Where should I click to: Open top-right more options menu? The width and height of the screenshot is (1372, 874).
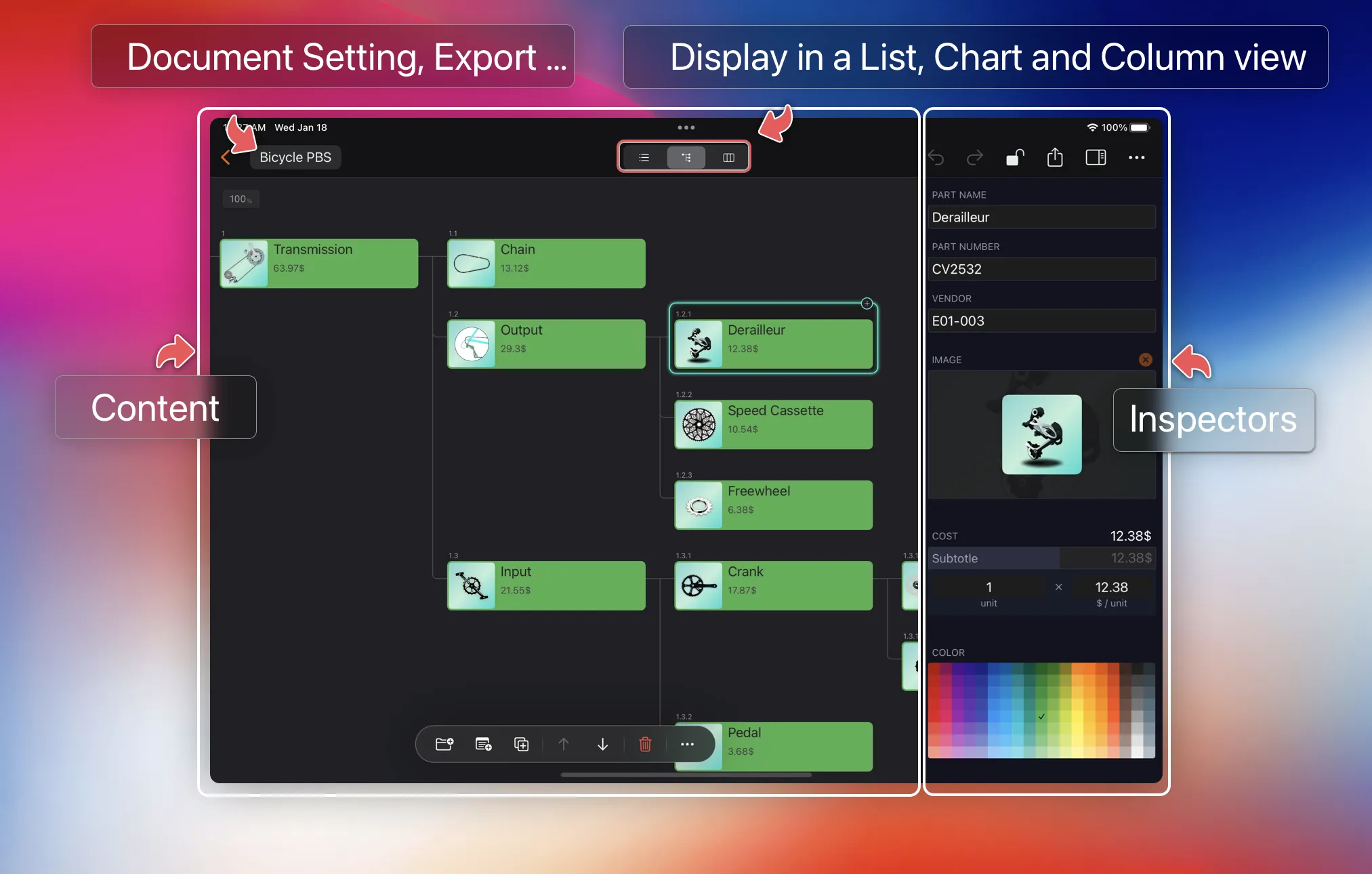point(1136,158)
